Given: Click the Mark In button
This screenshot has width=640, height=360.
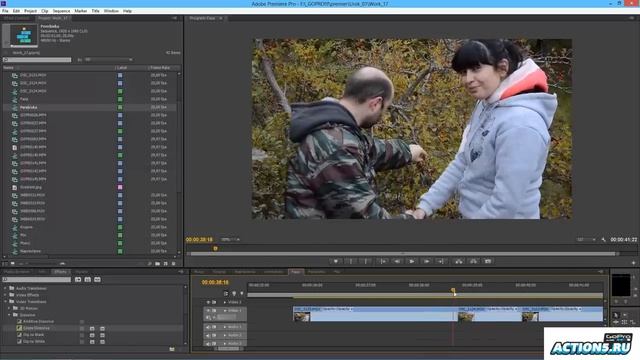Looking at the screenshot, I should (351, 262).
